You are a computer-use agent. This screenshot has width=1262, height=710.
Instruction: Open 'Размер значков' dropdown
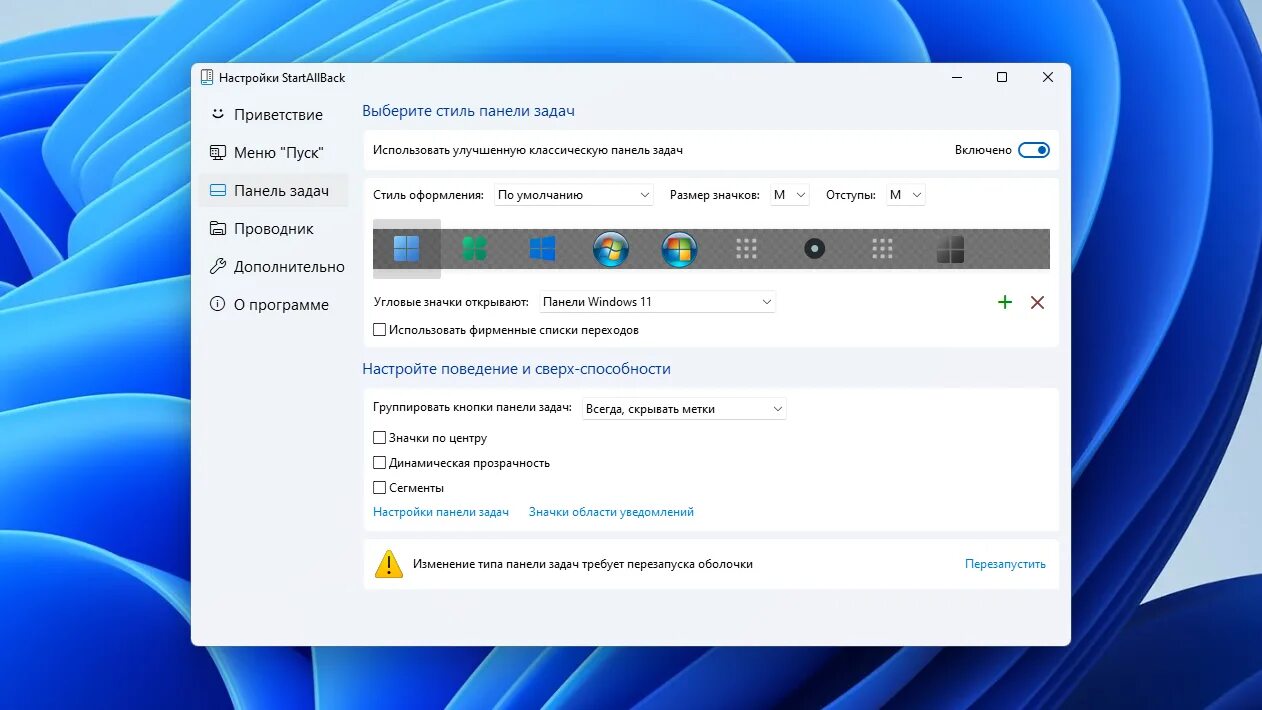789,195
